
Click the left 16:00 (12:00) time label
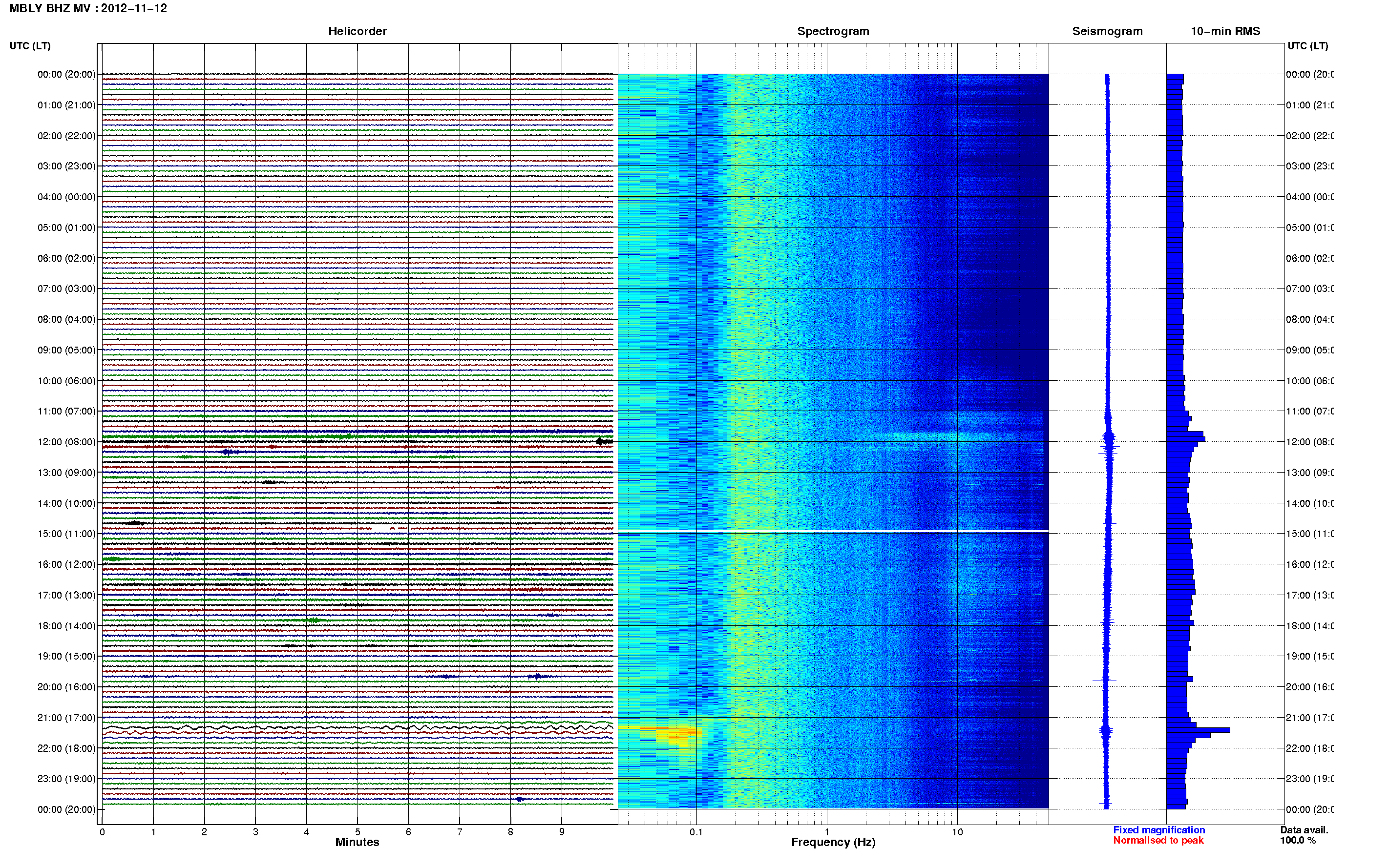[x=66, y=564]
